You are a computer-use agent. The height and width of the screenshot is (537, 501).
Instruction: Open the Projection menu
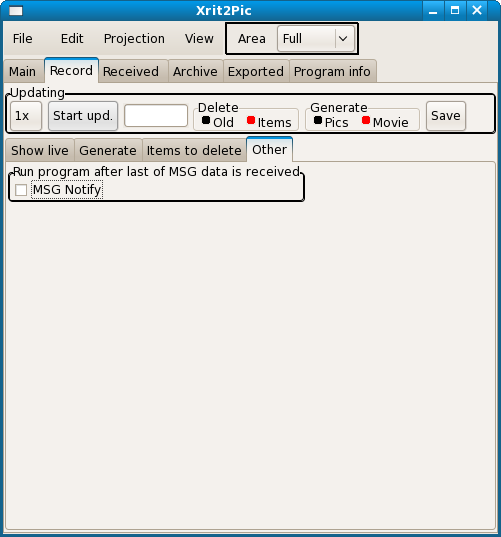point(134,39)
